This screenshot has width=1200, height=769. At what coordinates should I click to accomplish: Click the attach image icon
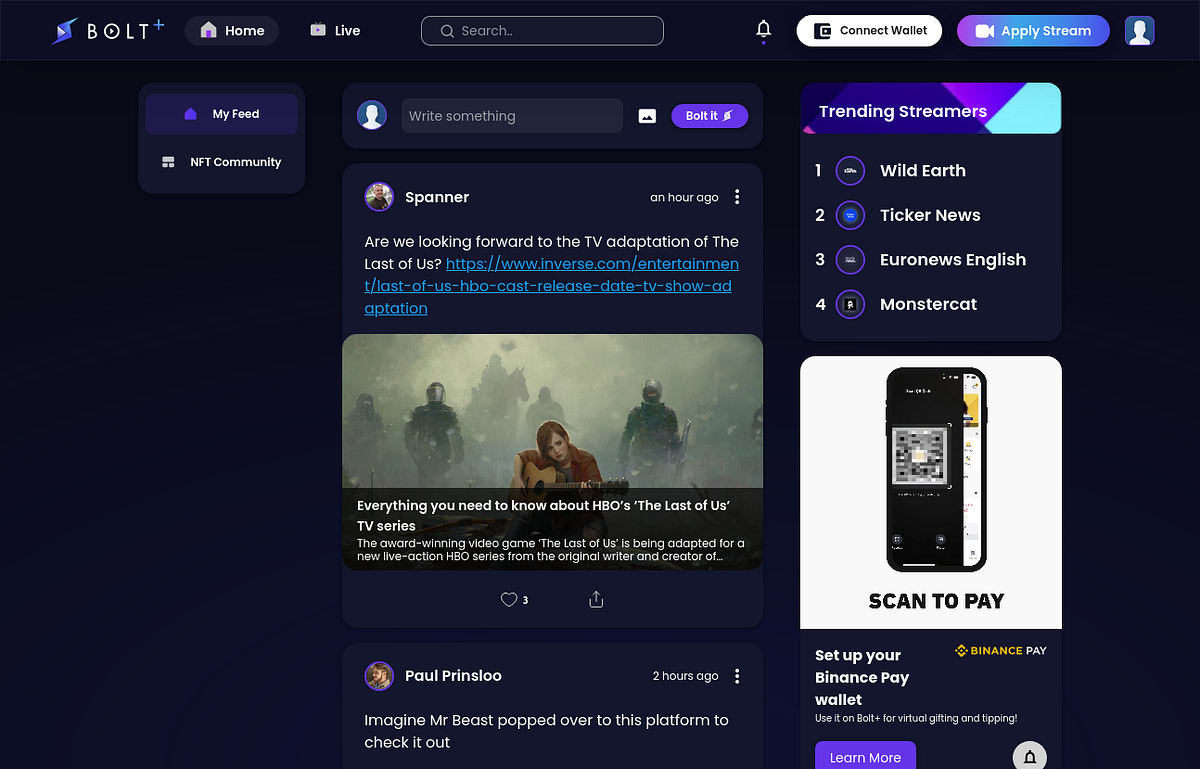click(647, 116)
